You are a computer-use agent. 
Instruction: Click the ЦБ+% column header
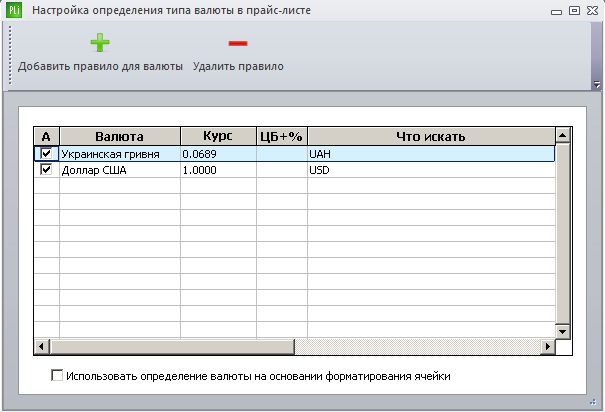pyautogui.click(x=282, y=136)
